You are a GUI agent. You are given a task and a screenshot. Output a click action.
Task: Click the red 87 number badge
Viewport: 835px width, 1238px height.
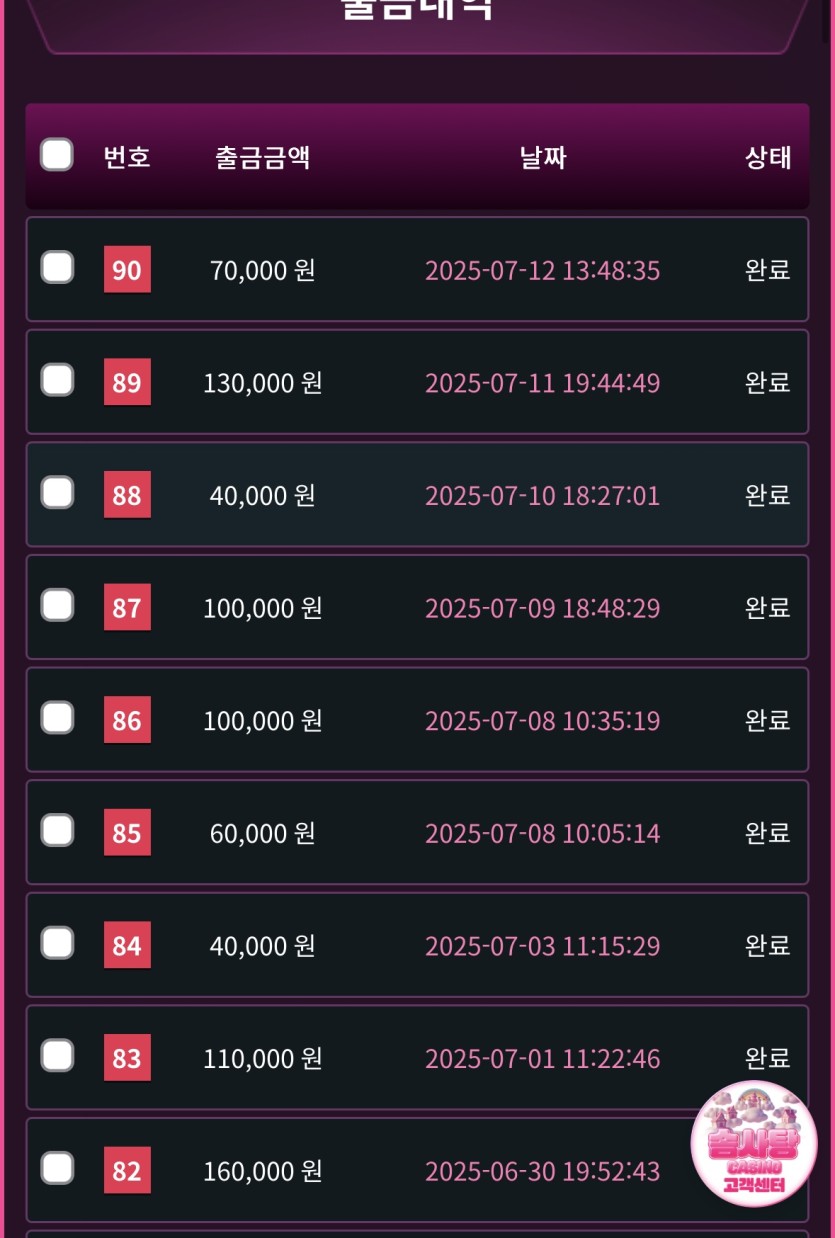(127, 608)
